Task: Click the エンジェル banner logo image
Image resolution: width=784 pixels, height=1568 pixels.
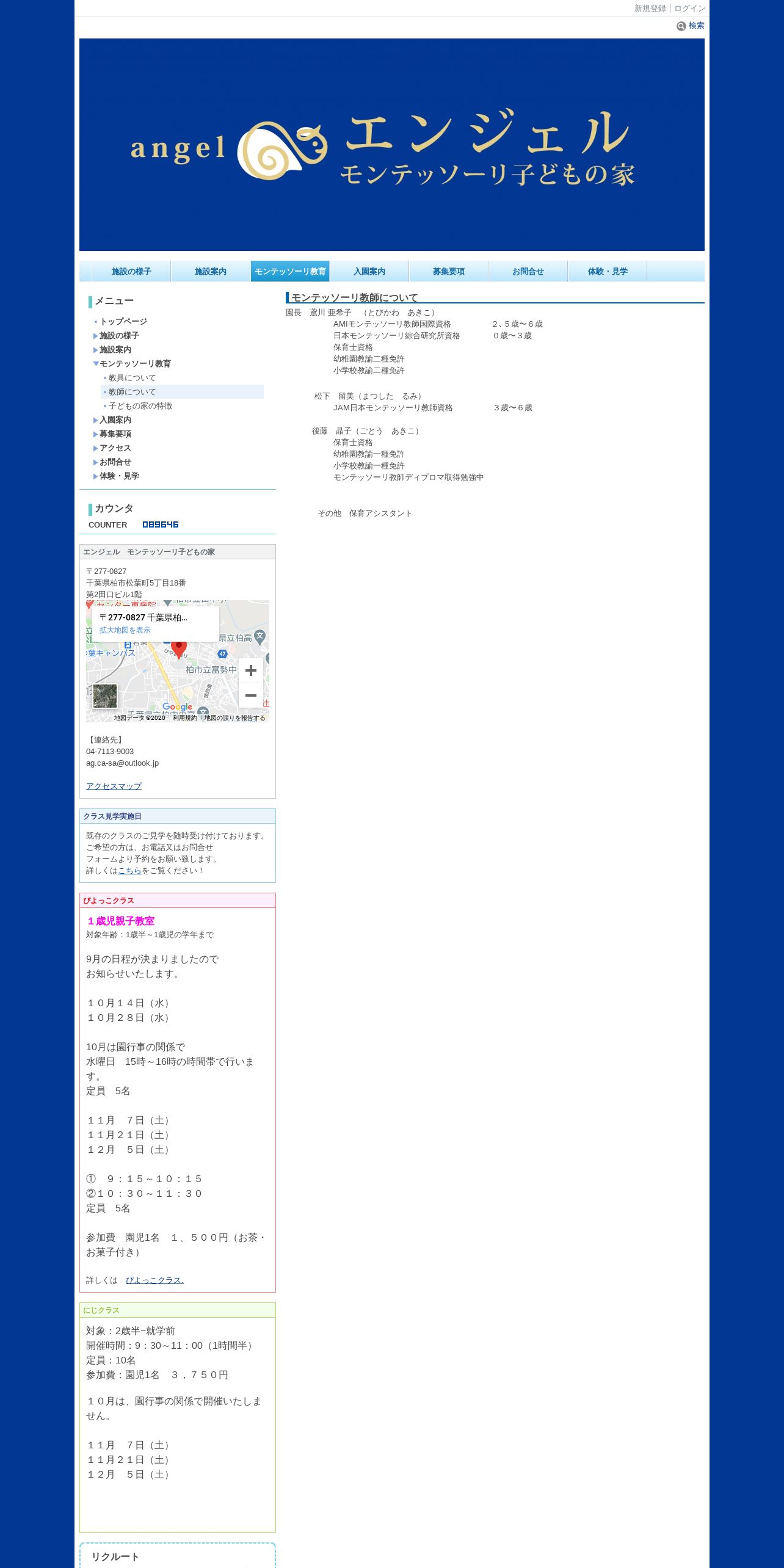Action: click(x=392, y=145)
